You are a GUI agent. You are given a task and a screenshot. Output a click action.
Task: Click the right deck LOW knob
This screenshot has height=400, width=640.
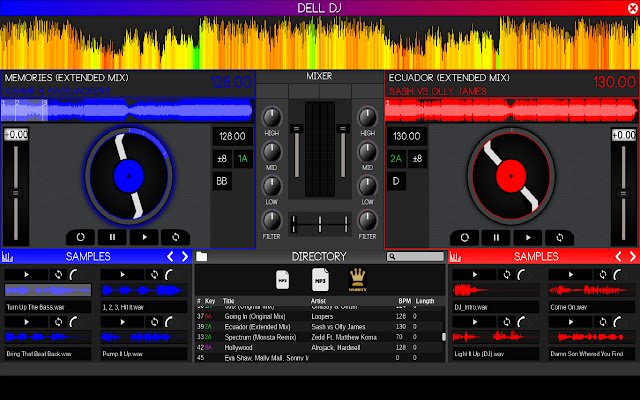pos(367,186)
